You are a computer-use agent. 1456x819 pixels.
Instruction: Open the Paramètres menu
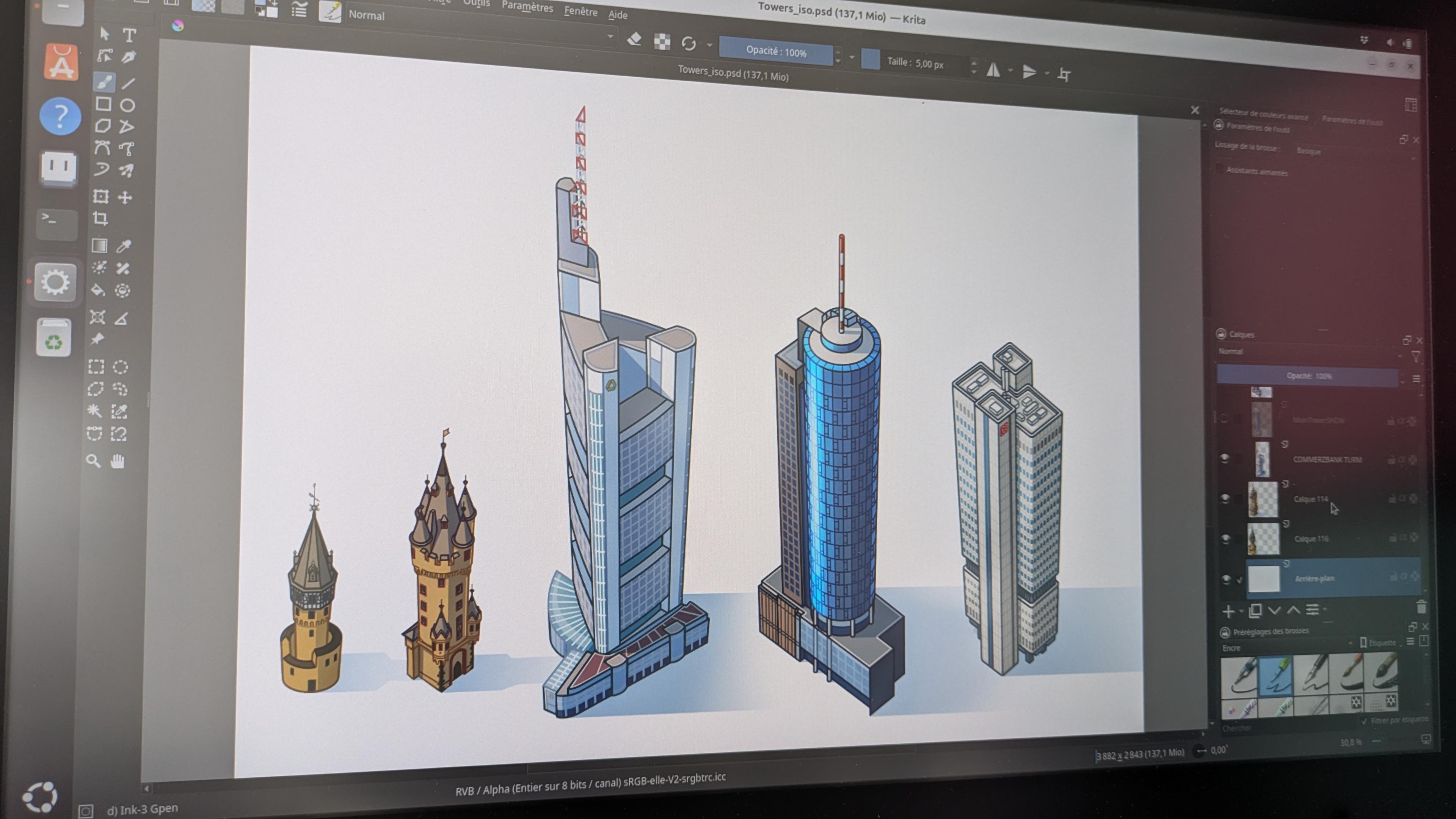[x=527, y=7]
